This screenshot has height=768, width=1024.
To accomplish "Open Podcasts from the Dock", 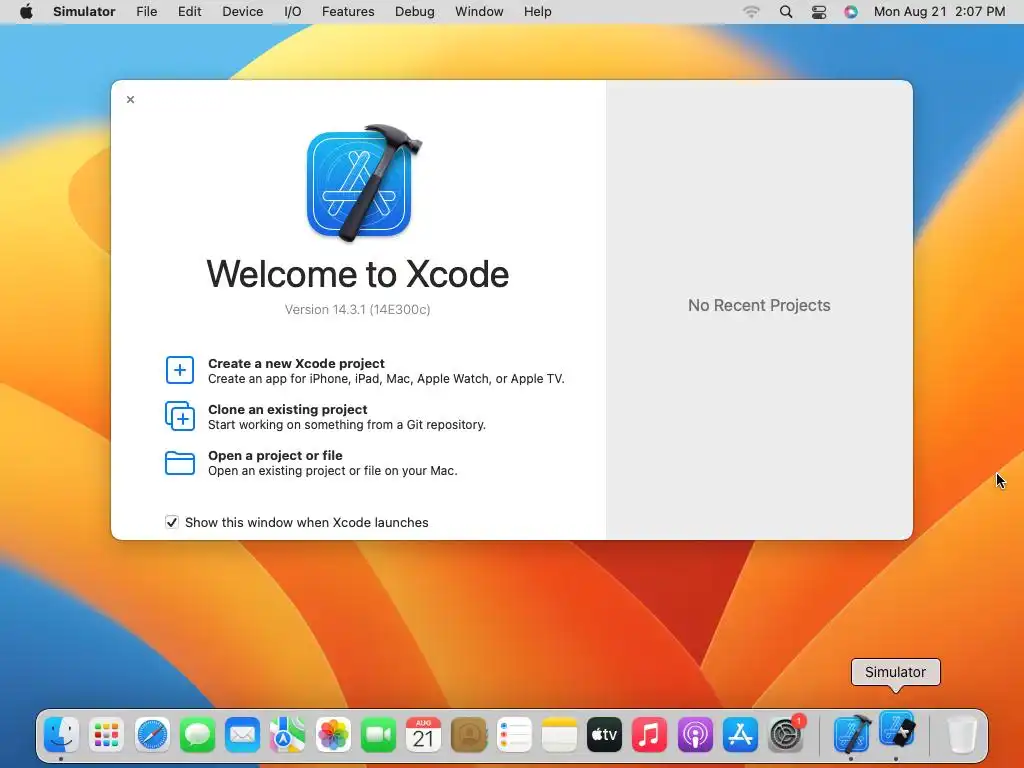I will (695, 735).
